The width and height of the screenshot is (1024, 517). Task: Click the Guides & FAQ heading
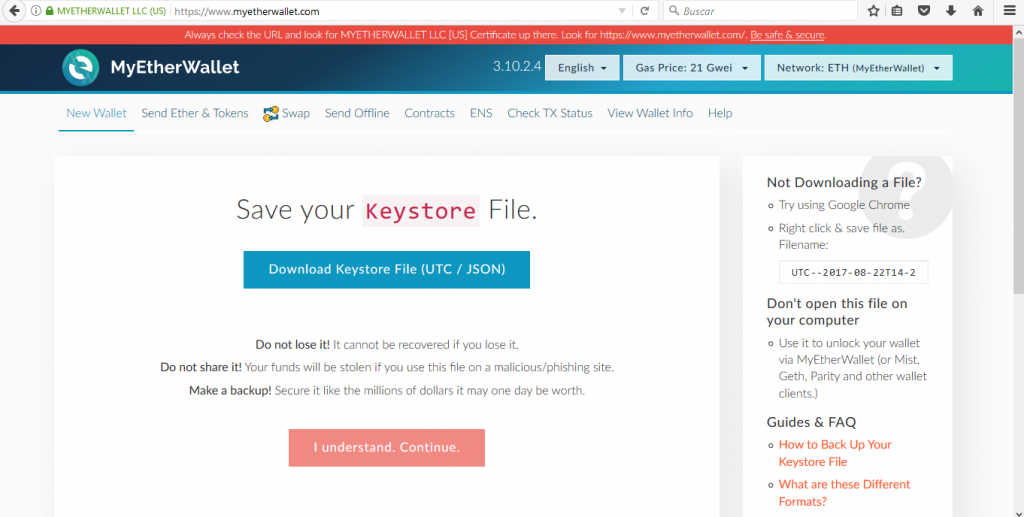coord(811,422)
